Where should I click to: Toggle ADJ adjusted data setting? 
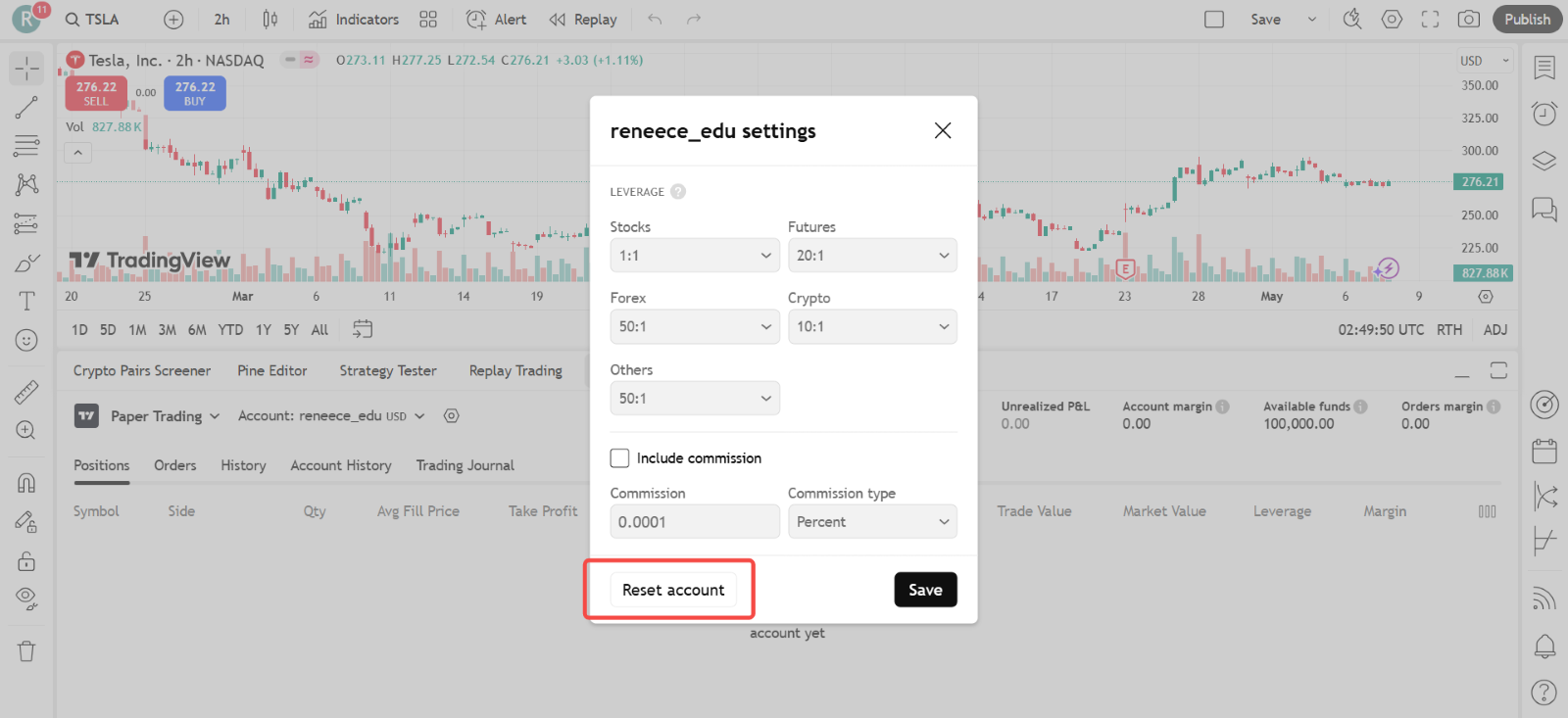(1494, 330)
